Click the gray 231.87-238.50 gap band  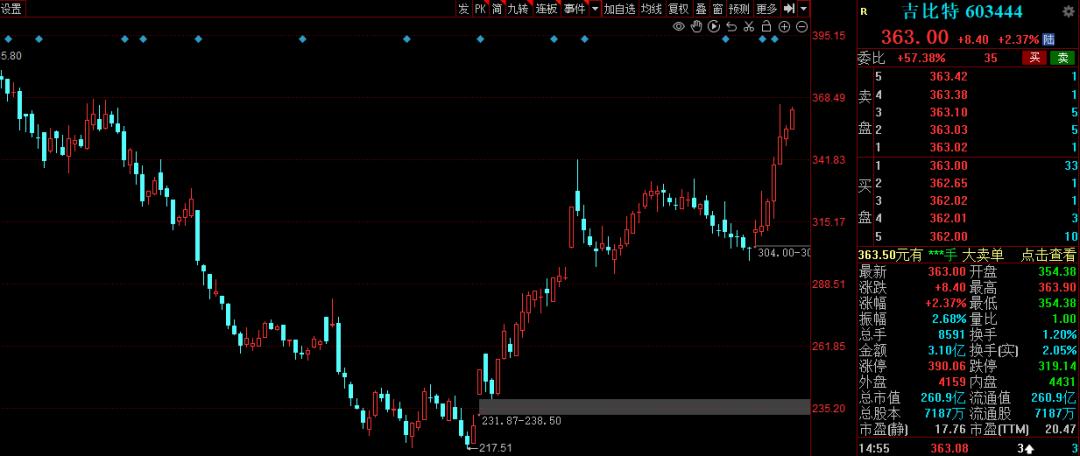(x=644, y=407)
